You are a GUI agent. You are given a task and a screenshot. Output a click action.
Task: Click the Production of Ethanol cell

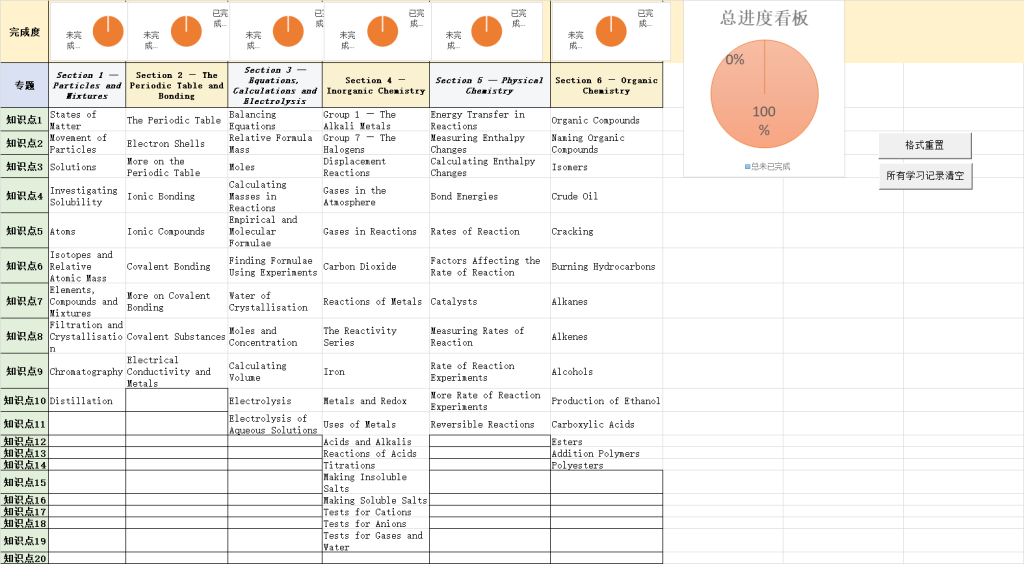[x=607, y=401]
